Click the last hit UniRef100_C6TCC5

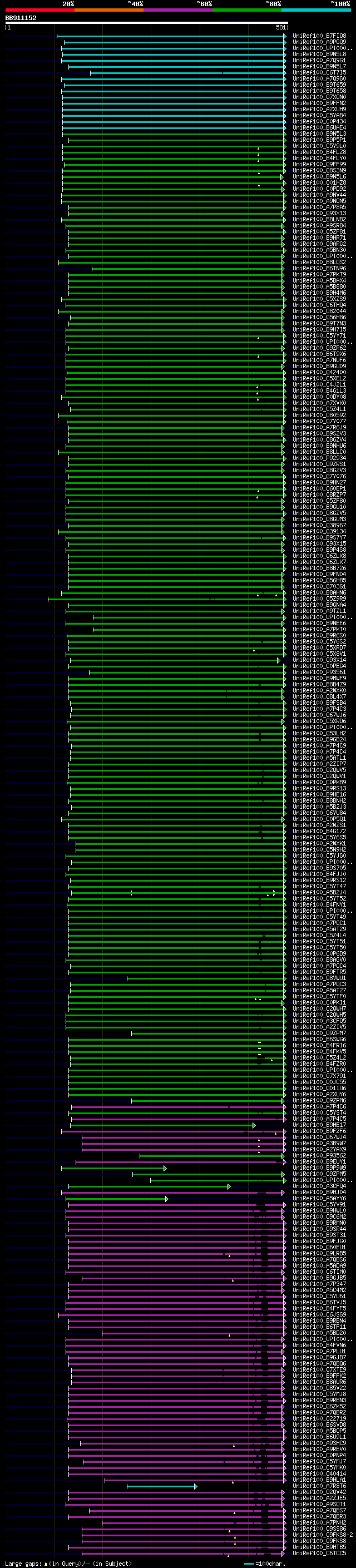(x=319, y=1553)
